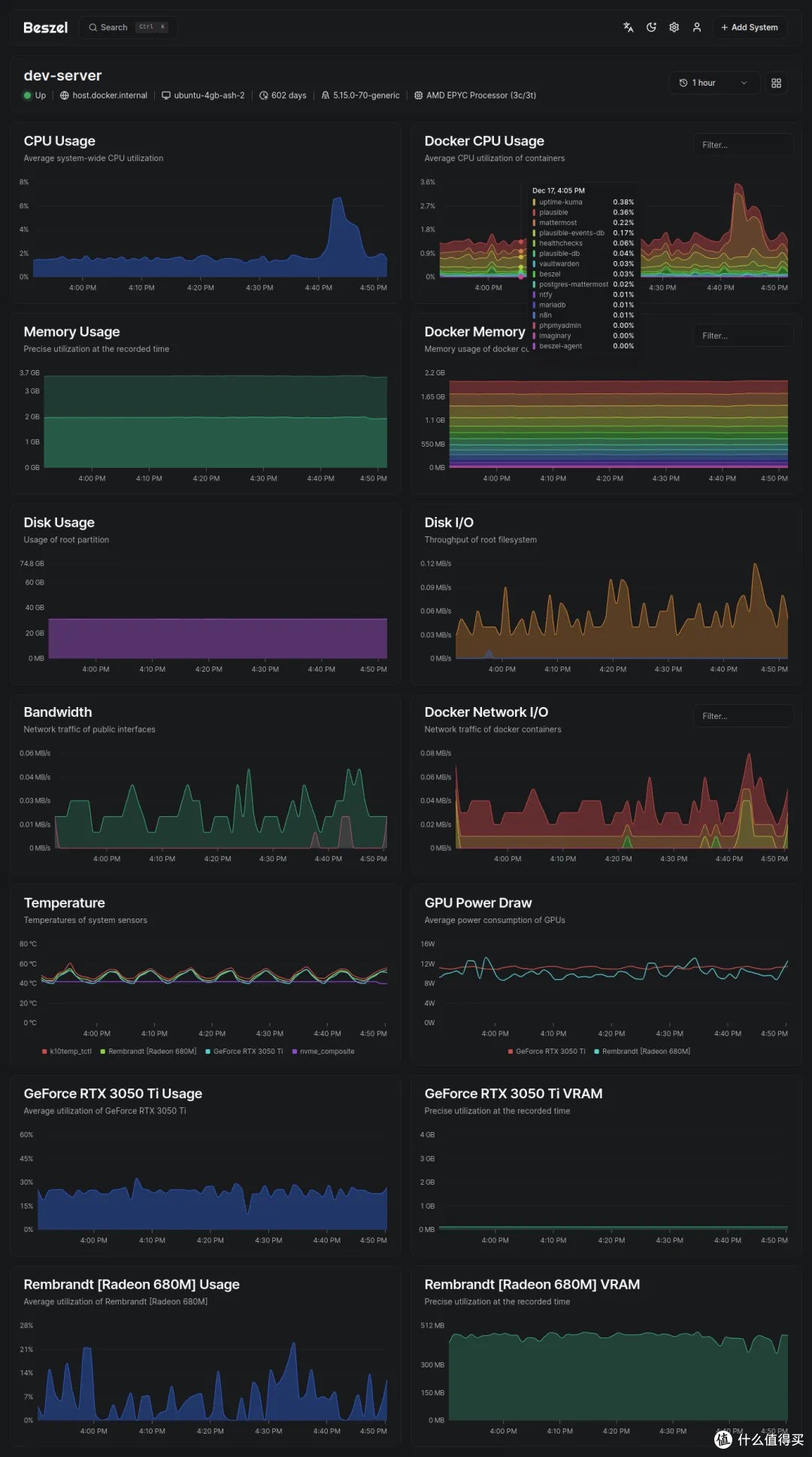This screenshot has width=812, height=1457.
Task: Click the CPU spike peak near 4:40 PM
Action: point(338,200)
